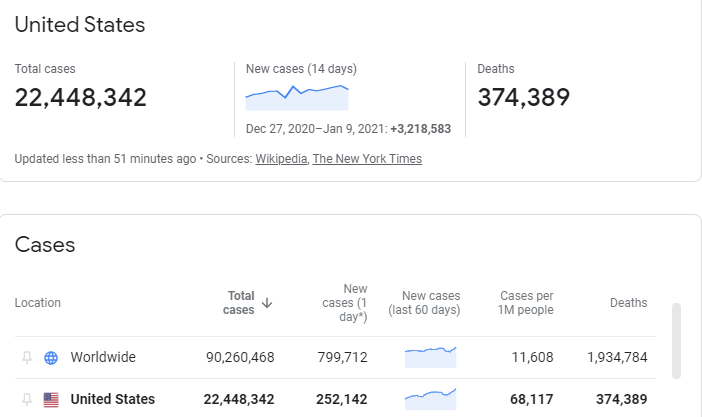The width and height of the screenshot is (702, 417).
Task: Sort table by Deaths column
Action: 629,303
